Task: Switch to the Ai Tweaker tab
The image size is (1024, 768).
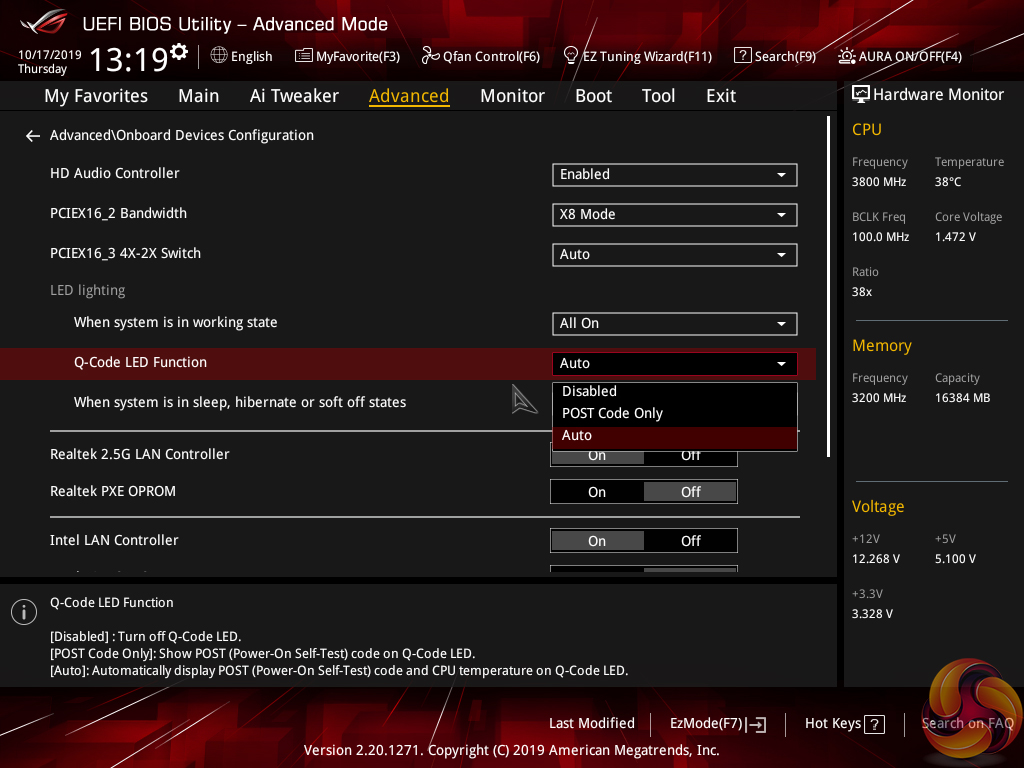Action: (294, 96)
